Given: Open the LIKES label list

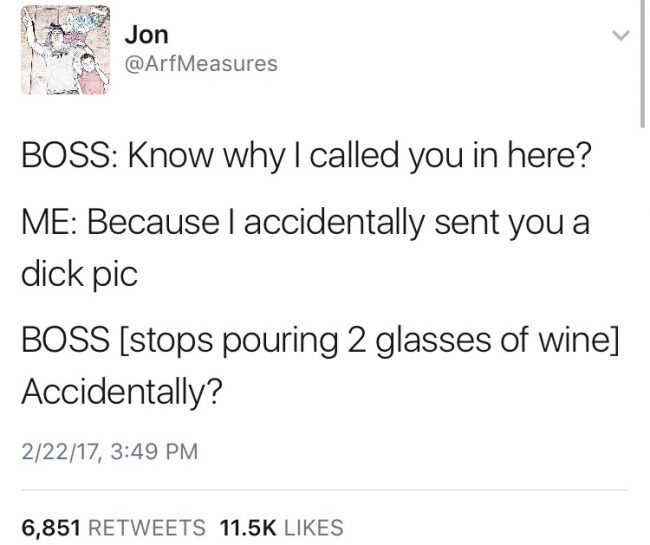Looking at the screenshot, I should point(314,528).
